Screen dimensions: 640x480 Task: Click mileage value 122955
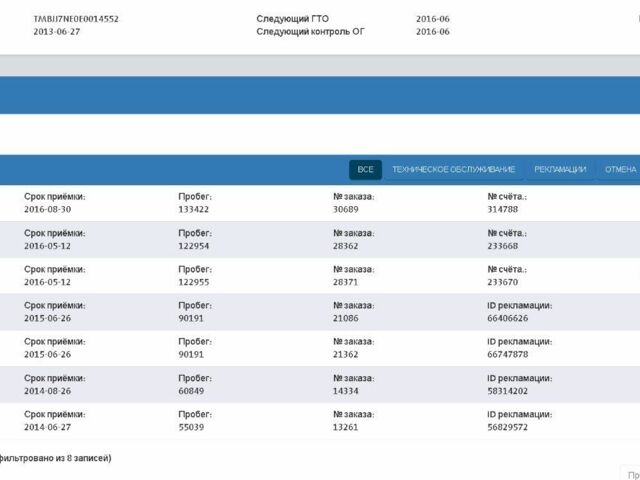(x=194, y=282)
